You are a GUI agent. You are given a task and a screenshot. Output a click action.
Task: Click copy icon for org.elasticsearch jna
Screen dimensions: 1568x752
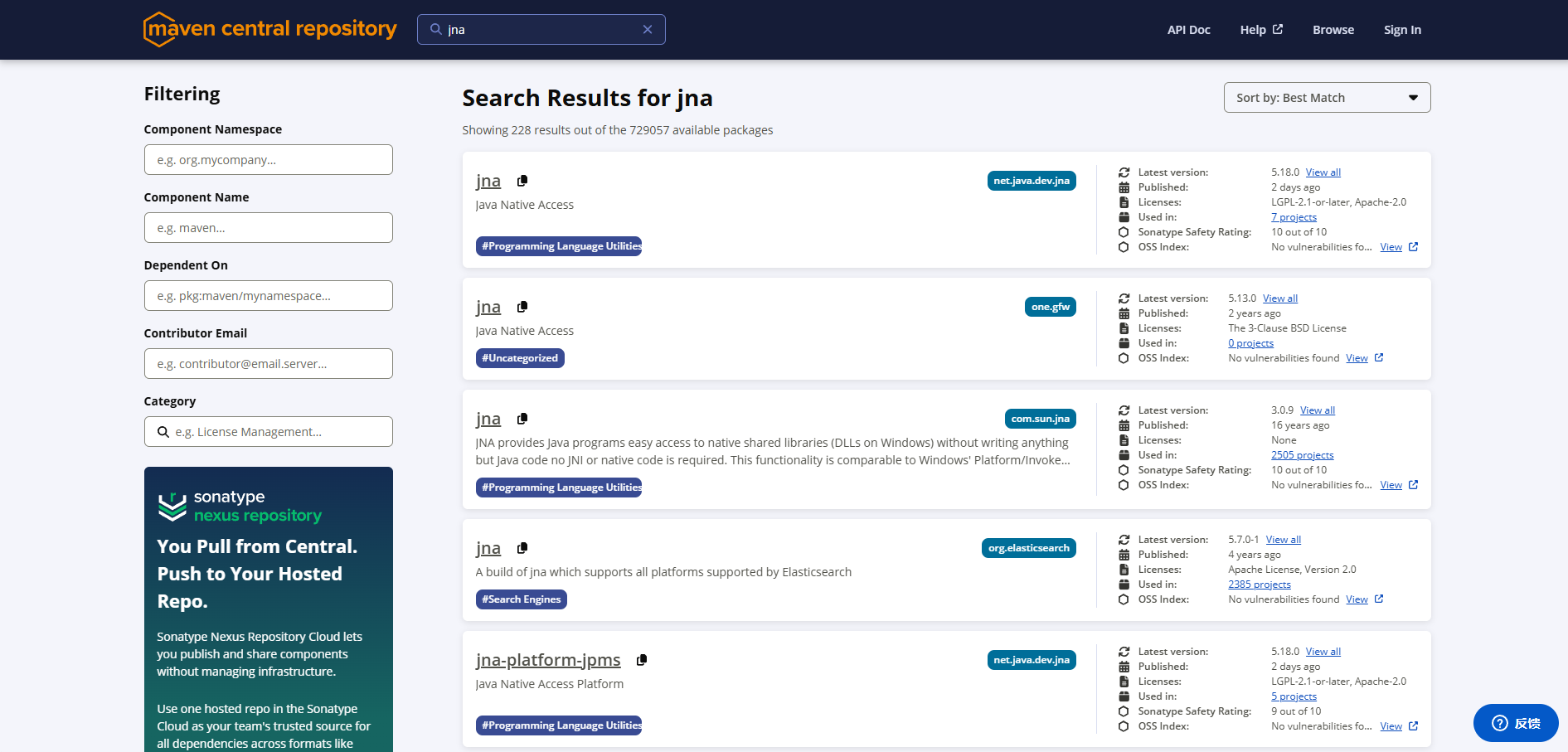tap(522, 548)
